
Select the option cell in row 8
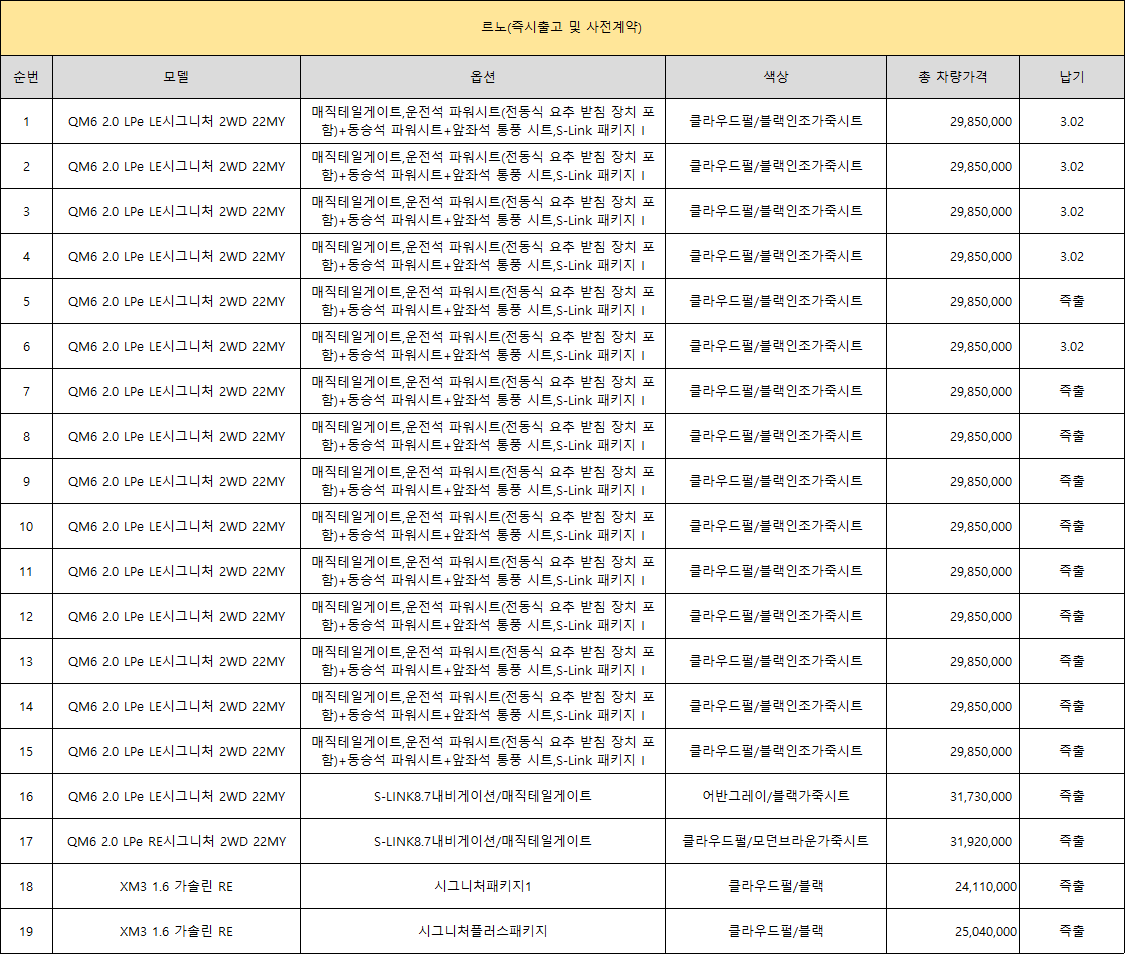pyautogui.click(x=483, y=436)
